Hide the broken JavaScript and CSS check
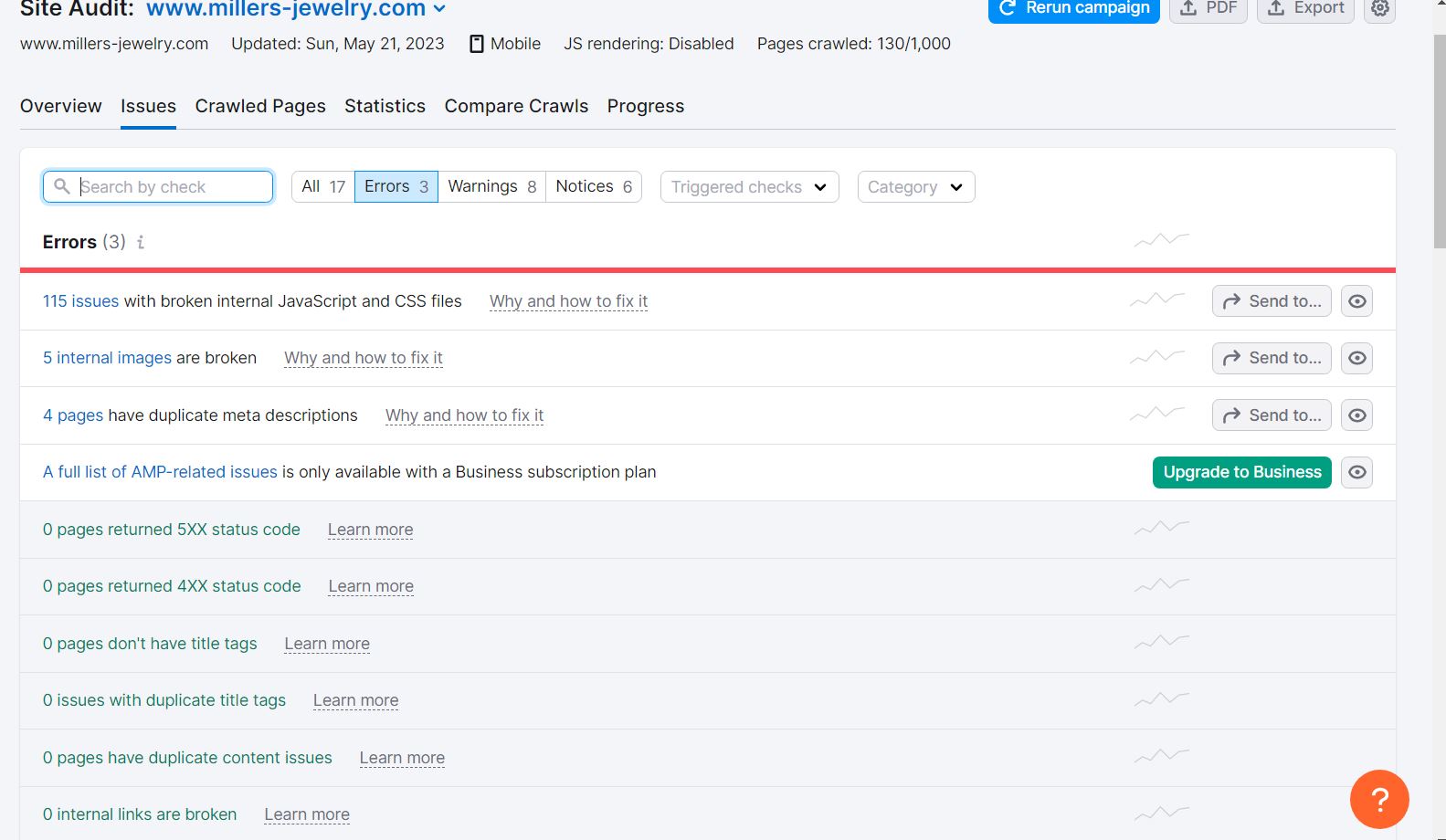Screen dimensions: 1446x840 [x=1356, y=301]
